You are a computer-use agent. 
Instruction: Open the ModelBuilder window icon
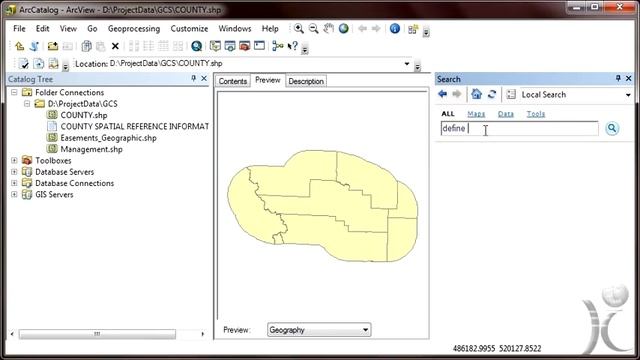(x=278, y=46)
